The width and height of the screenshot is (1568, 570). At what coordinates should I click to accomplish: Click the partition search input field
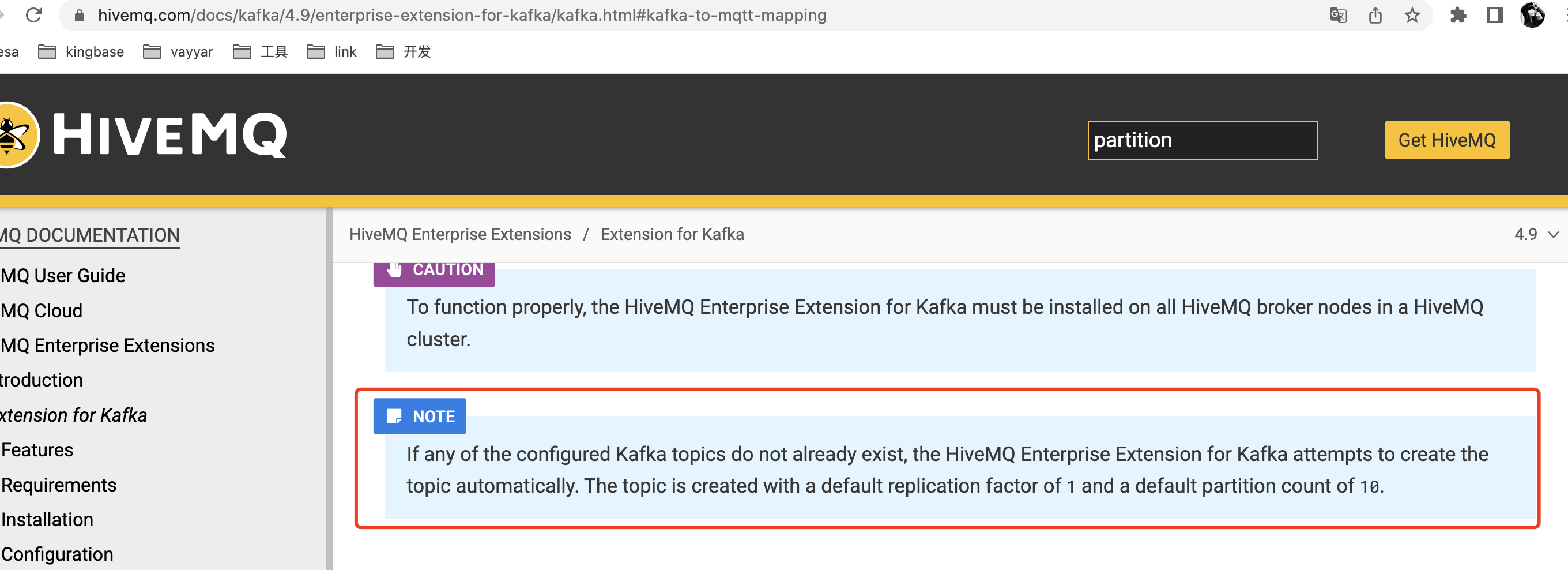pos(1202,140)
